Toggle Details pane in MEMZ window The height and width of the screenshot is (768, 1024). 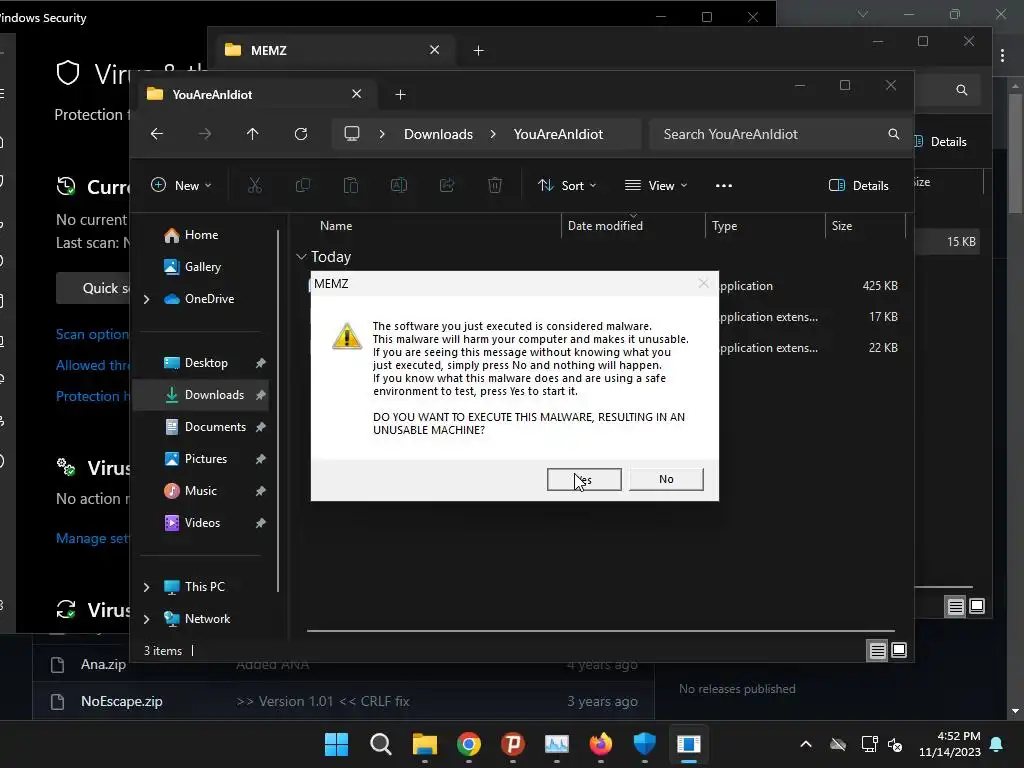point(941,142)
